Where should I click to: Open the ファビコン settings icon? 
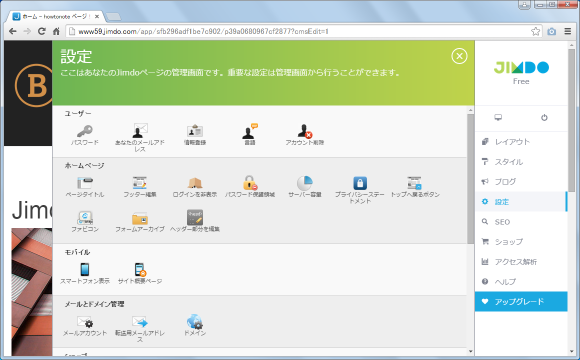85,218
